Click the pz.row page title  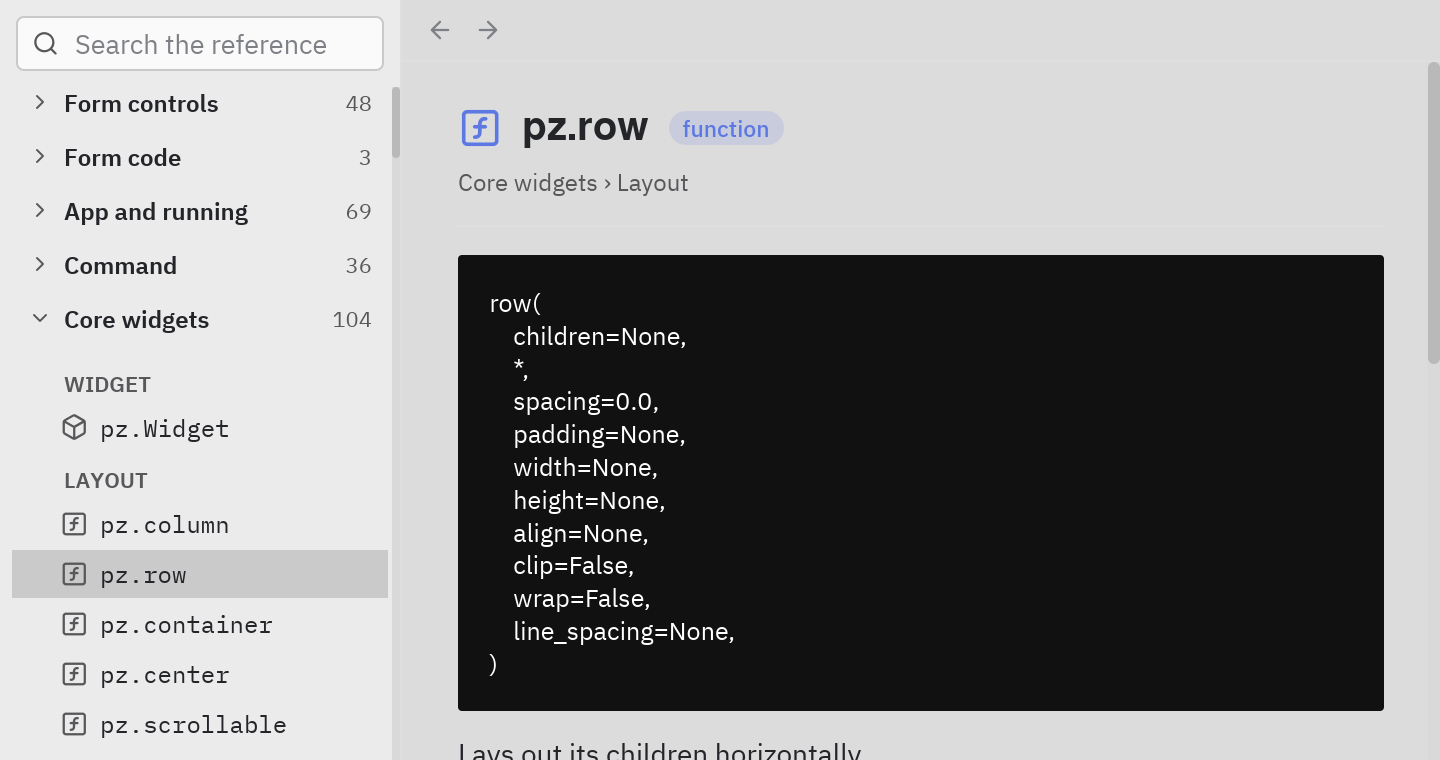tap(585, 127)
